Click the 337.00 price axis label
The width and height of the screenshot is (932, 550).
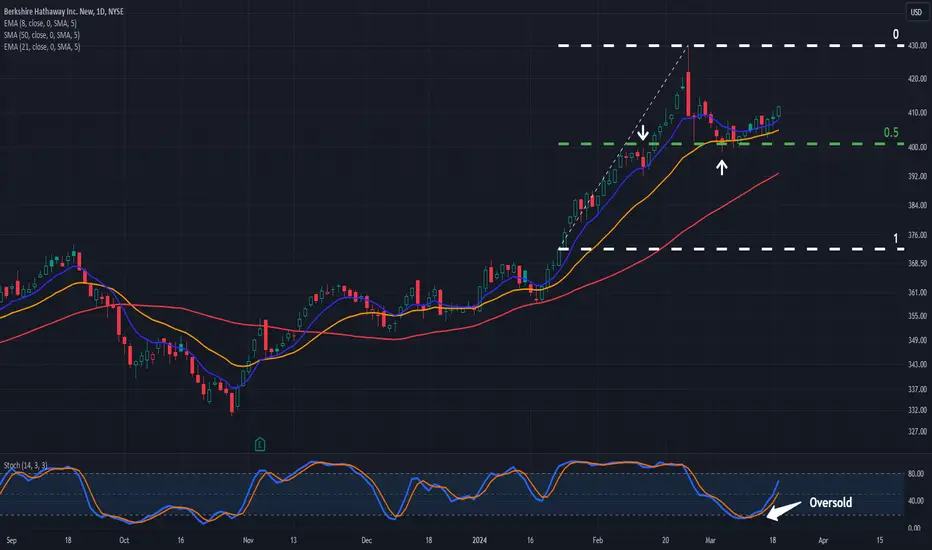[x=917, y=389]
